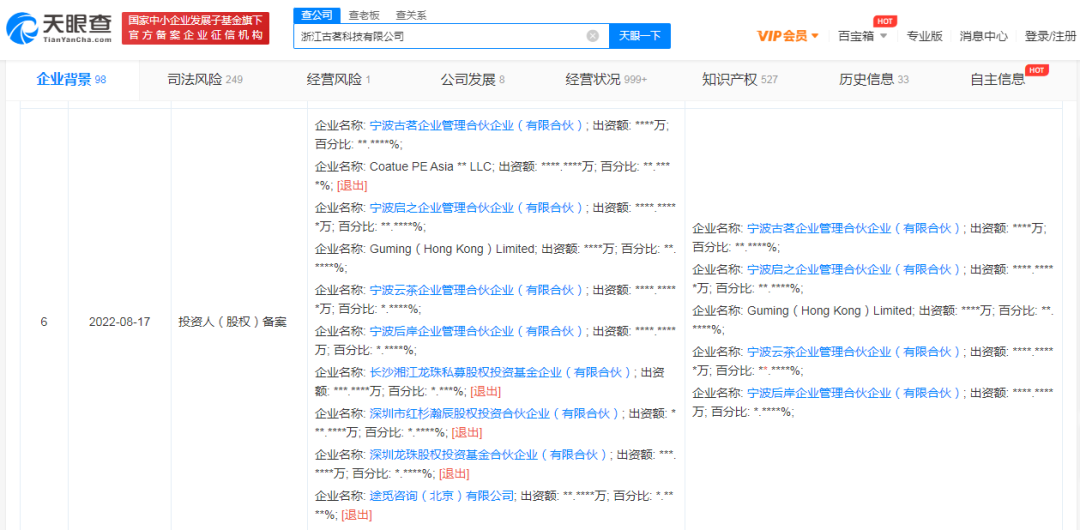
Task: Open the VIP会员 dropdown menu
Action: coord(788,36)
